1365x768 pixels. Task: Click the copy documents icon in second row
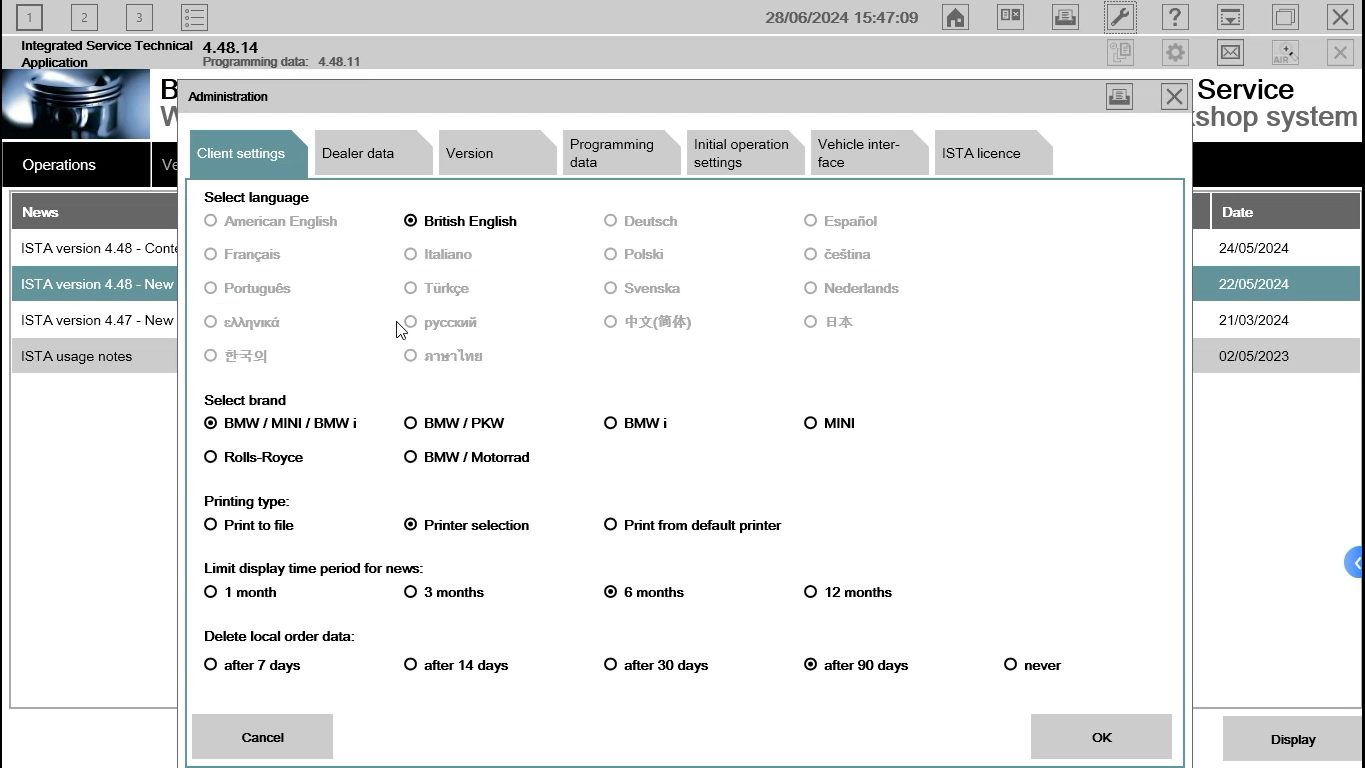pyautogui.click(x=1120, y=53)
